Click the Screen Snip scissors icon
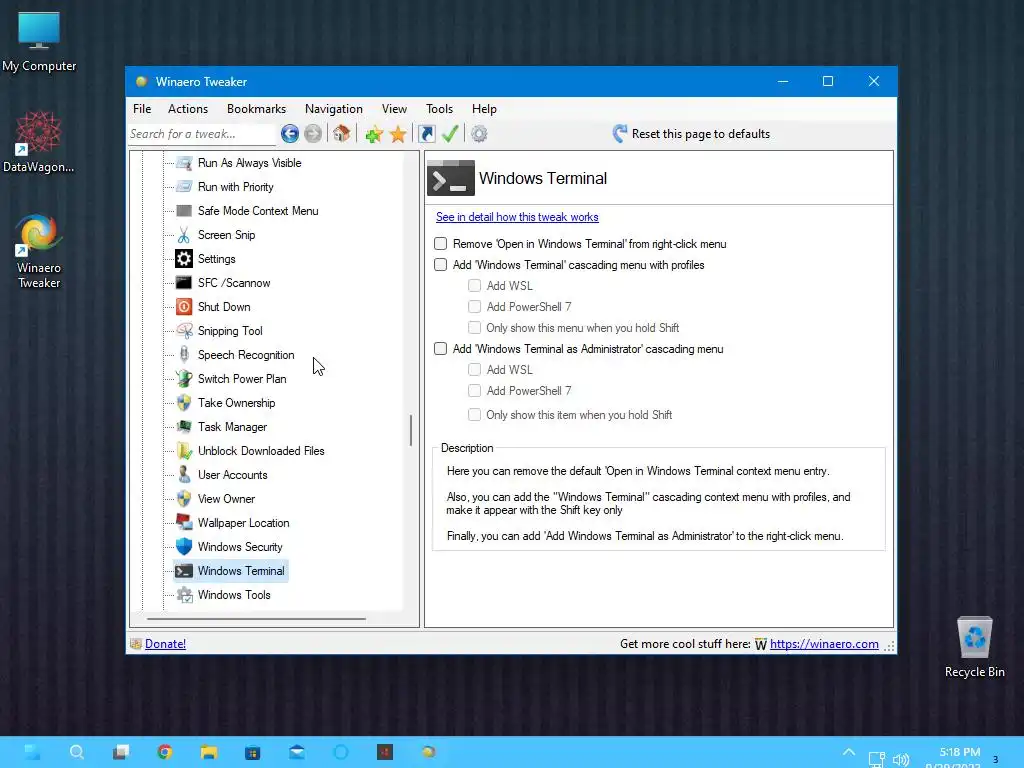 click(x=184, y=235)
